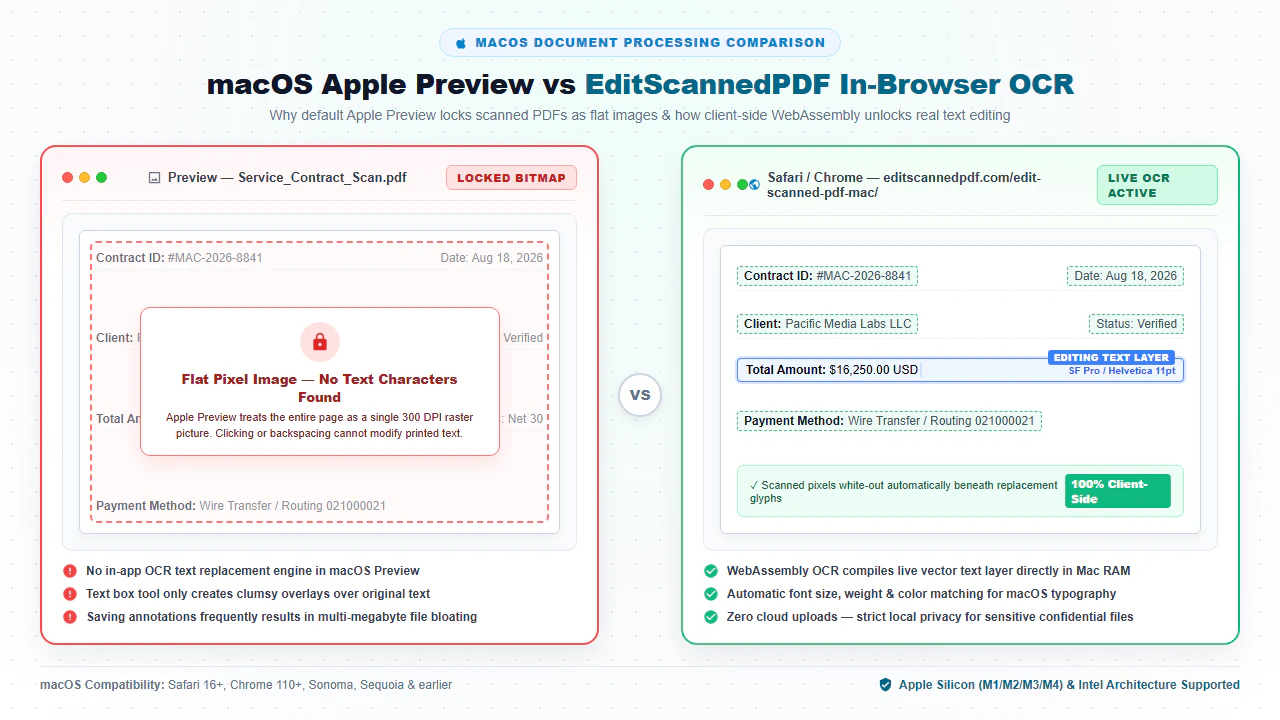Click the 100% Client-Side green button

click(x=1118, y=491)
